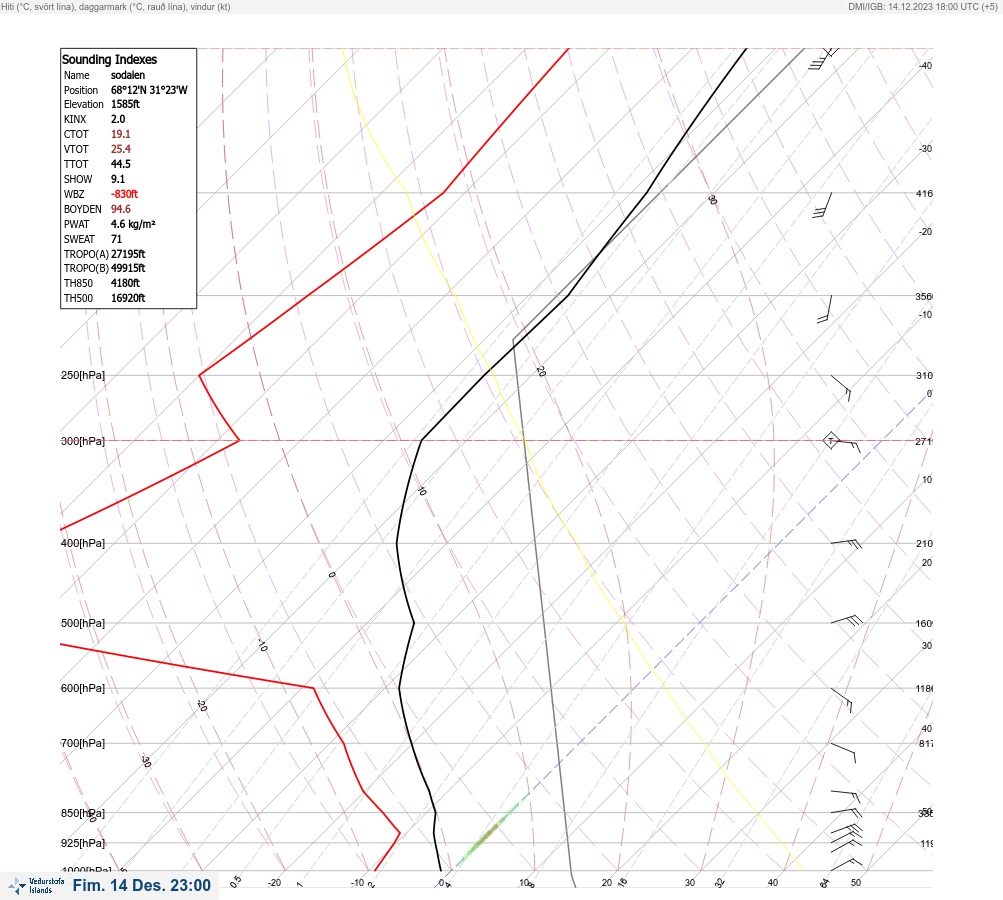
Task: Click the TROPO(A) value 27195ft
Action: [128, 254]
